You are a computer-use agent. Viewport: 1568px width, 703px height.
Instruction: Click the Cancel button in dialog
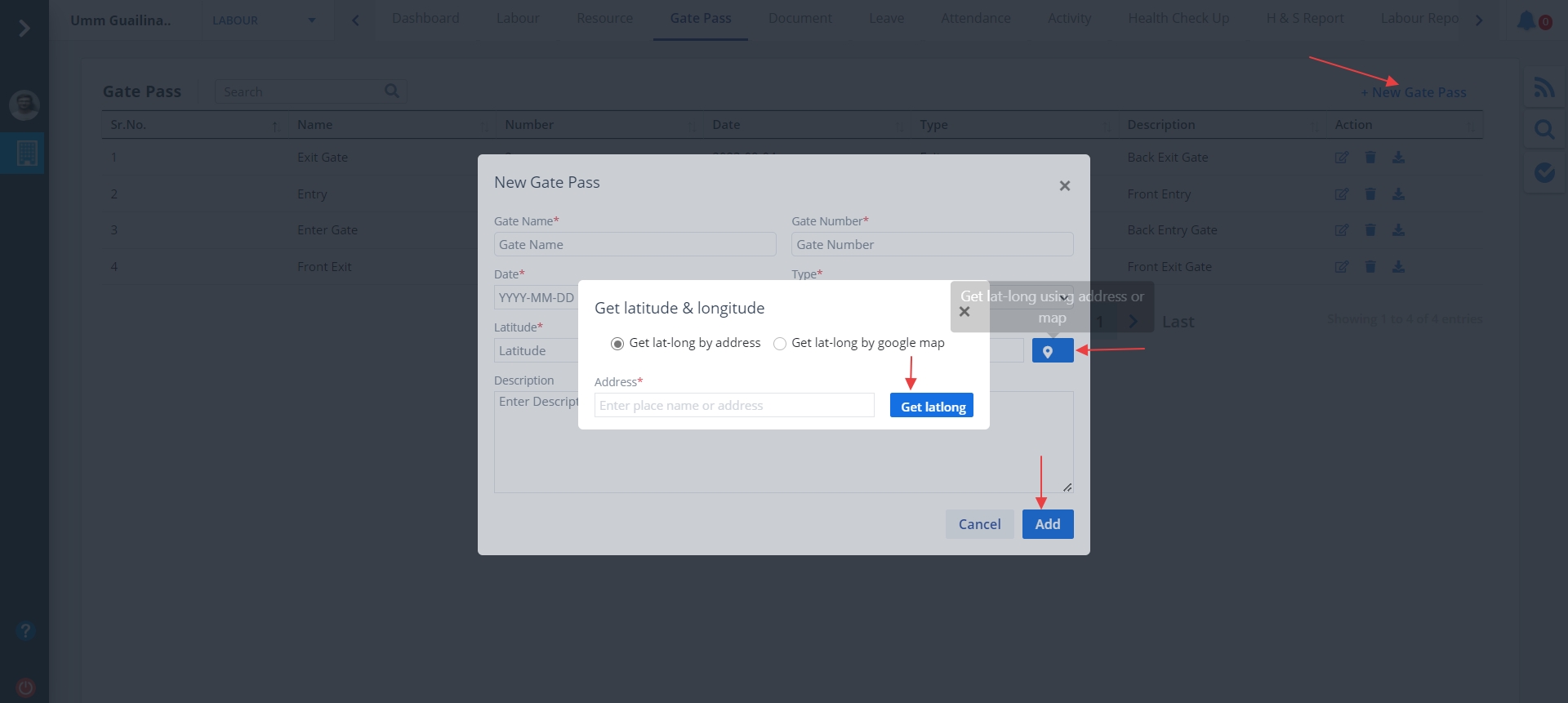pyautogui.click(x=979, y=524)
